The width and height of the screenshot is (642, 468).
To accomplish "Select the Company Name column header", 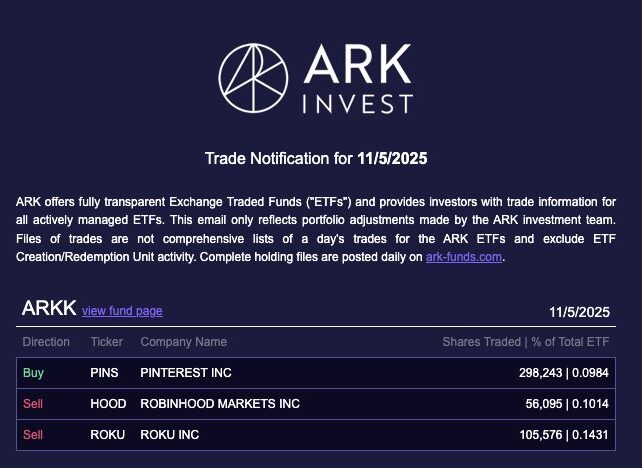I will coord(183,342).
